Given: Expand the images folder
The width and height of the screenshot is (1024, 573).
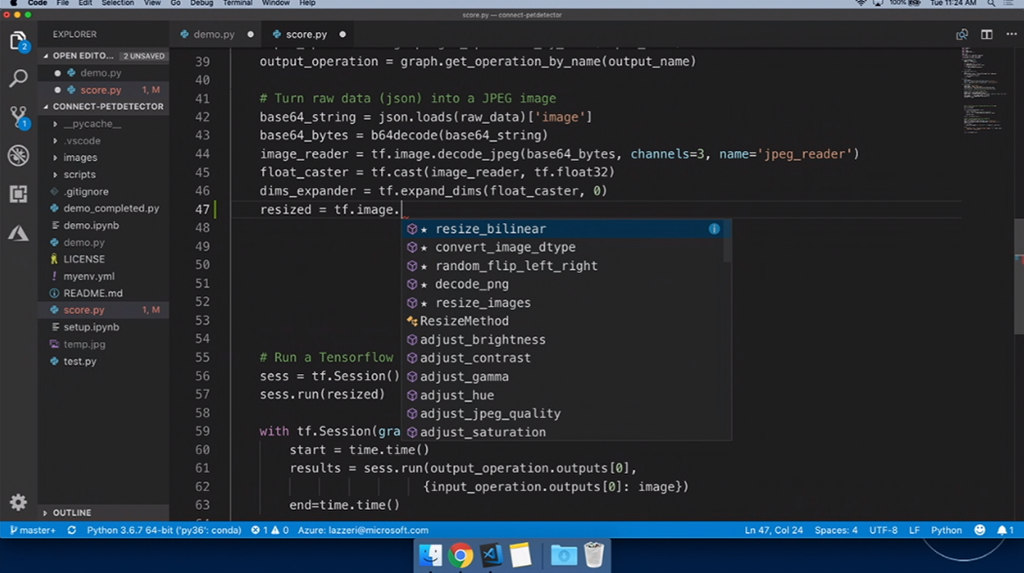Looking at the screenshot, I should (x=80, y=157).
